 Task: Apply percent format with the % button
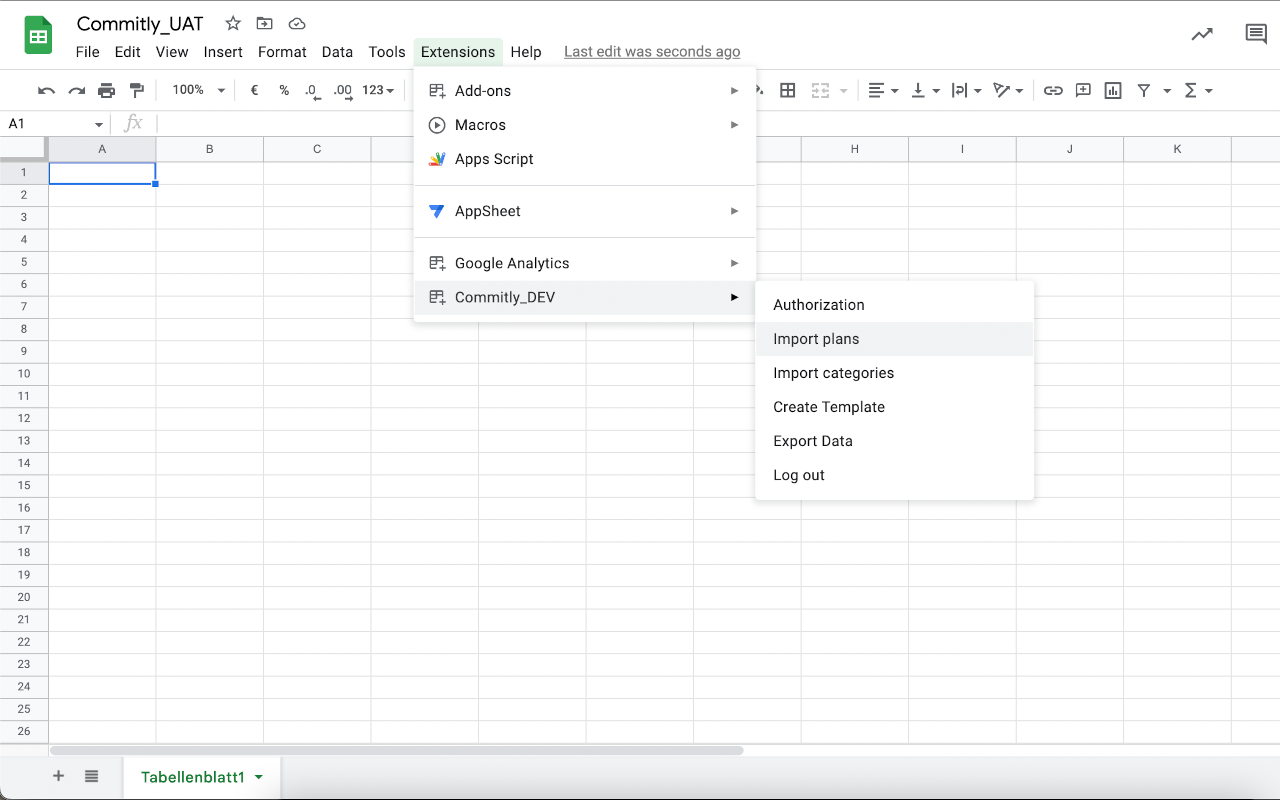tap(284, 90)
